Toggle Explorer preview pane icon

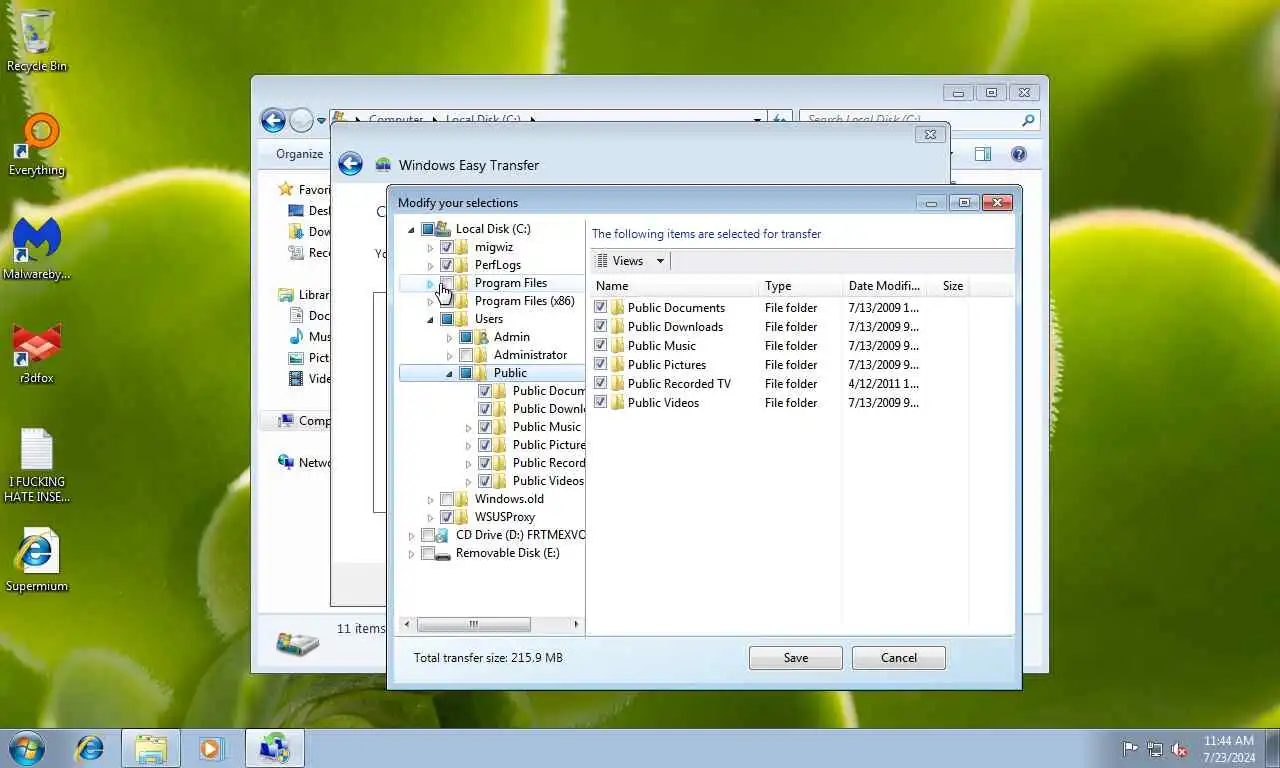pyautogui.click(x=983, y=154)
